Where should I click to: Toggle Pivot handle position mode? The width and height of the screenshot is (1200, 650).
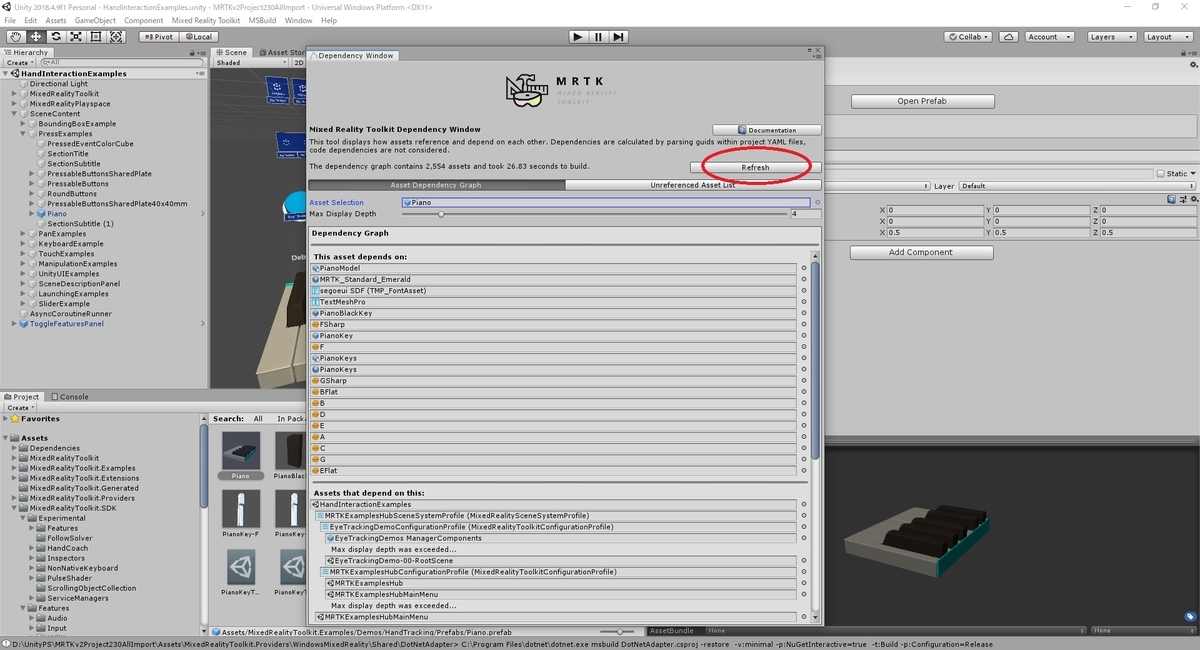[x=161, y=37]
